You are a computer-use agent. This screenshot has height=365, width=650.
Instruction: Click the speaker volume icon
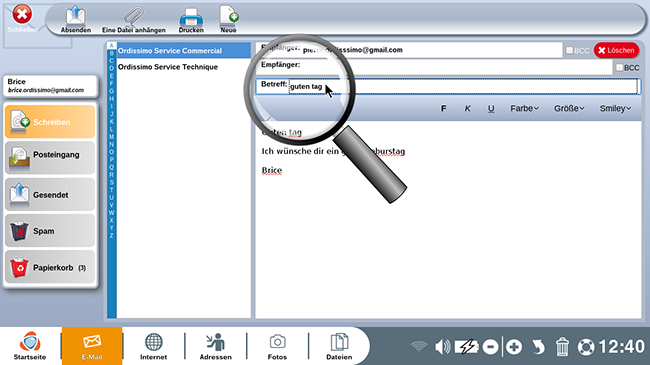coord(442,346)
